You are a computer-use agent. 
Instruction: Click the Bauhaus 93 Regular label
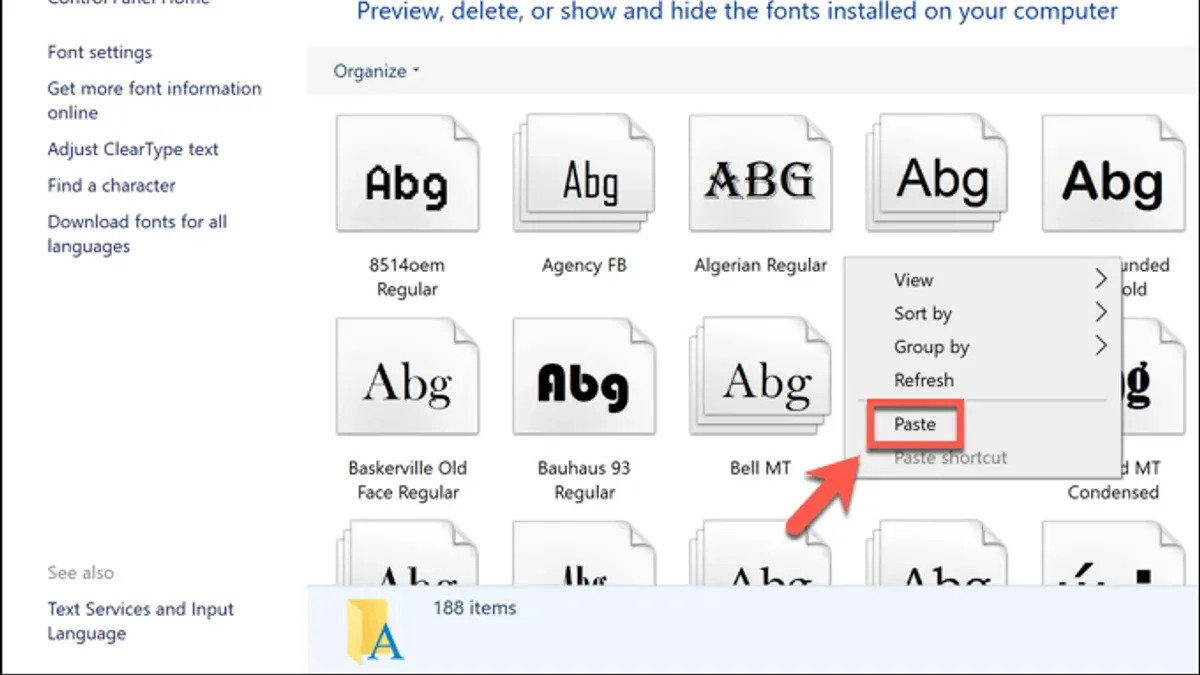click(584, 480)
